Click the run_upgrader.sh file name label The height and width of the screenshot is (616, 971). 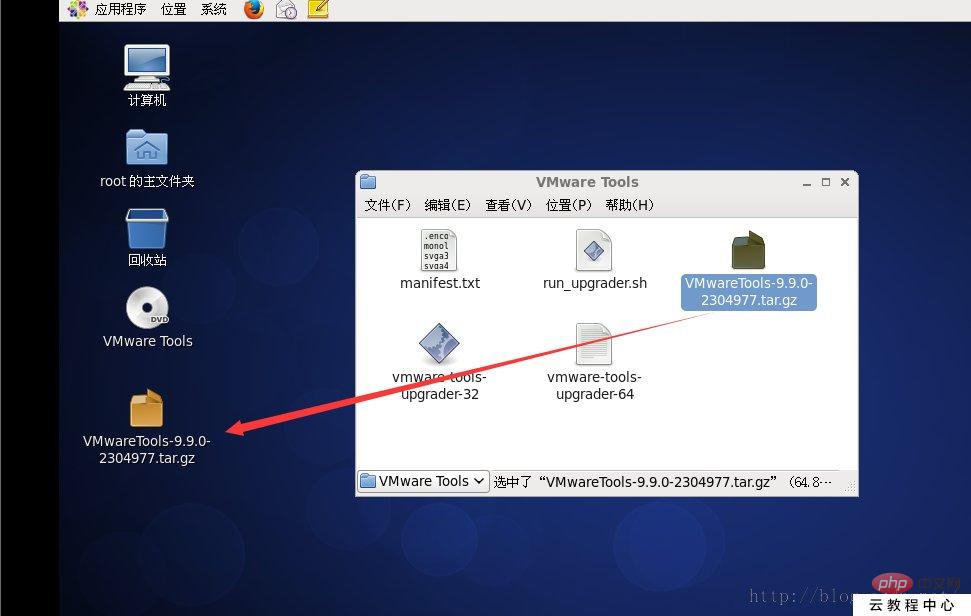(594, 283)
